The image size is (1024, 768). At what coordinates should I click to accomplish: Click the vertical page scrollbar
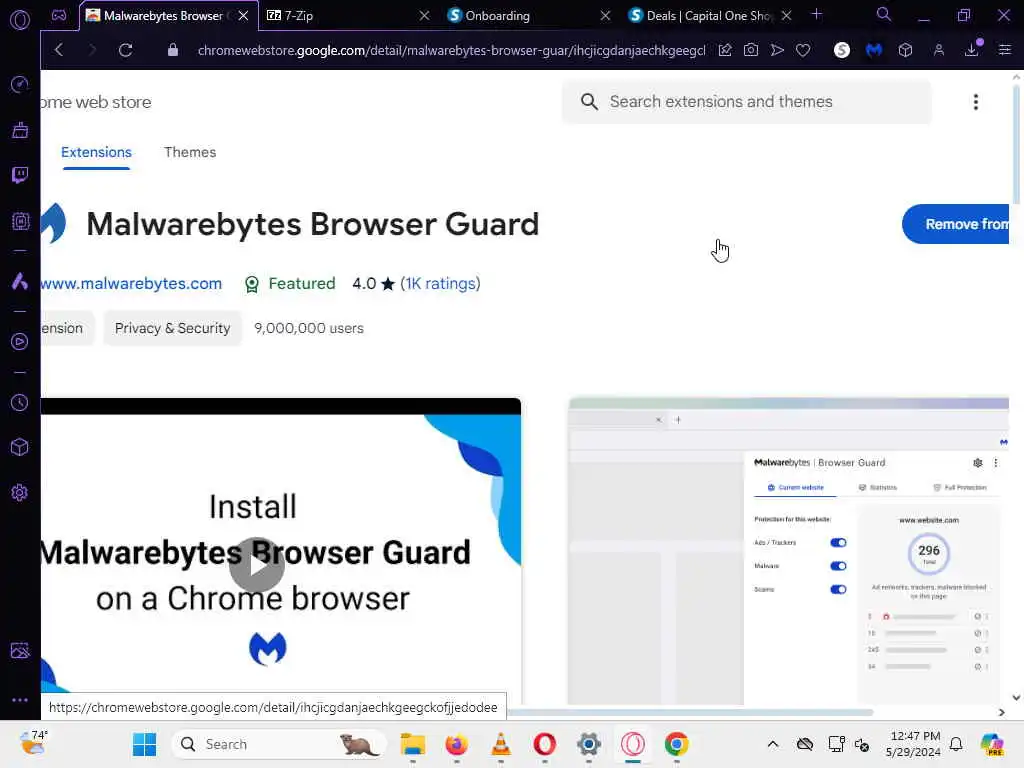[x=1016, y=144]
